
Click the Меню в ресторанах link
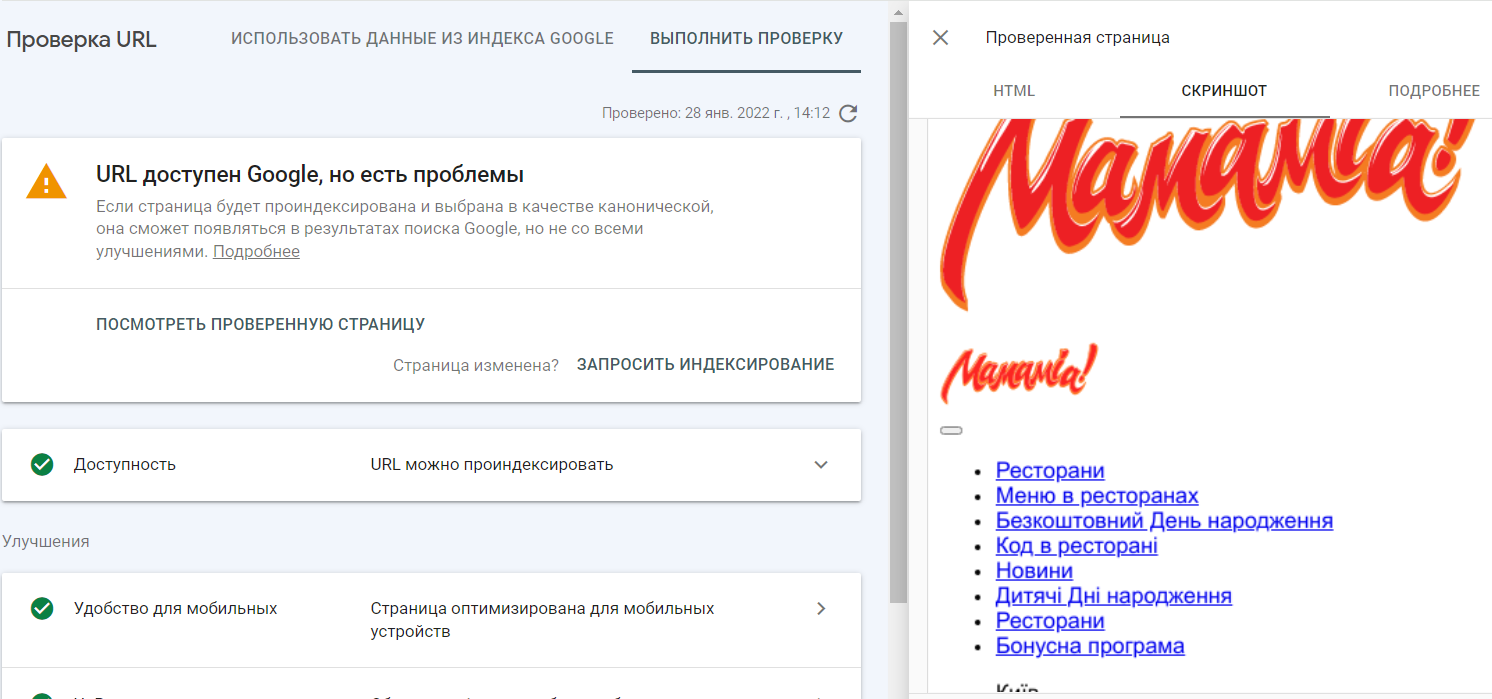[1096, 496]
